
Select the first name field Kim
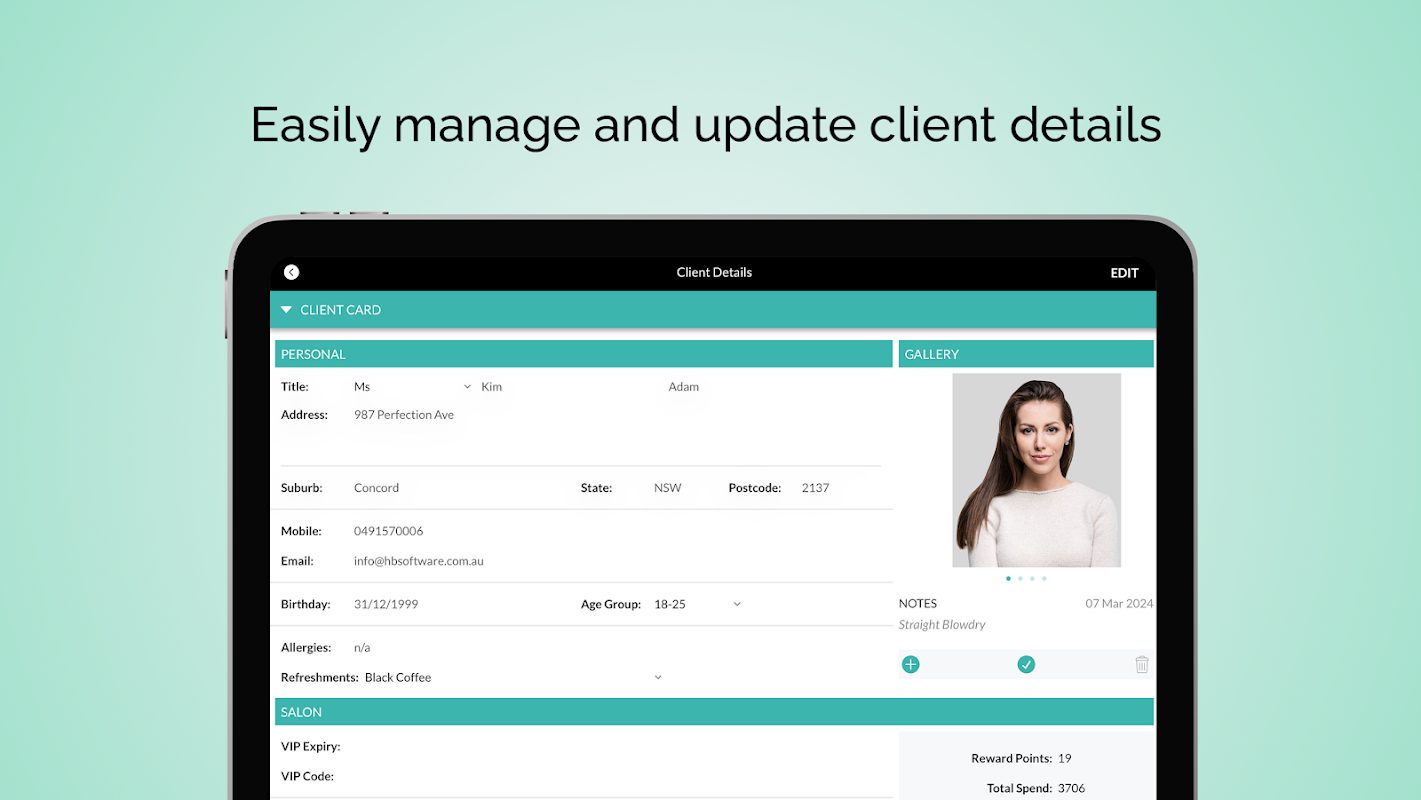coord(491,387)
